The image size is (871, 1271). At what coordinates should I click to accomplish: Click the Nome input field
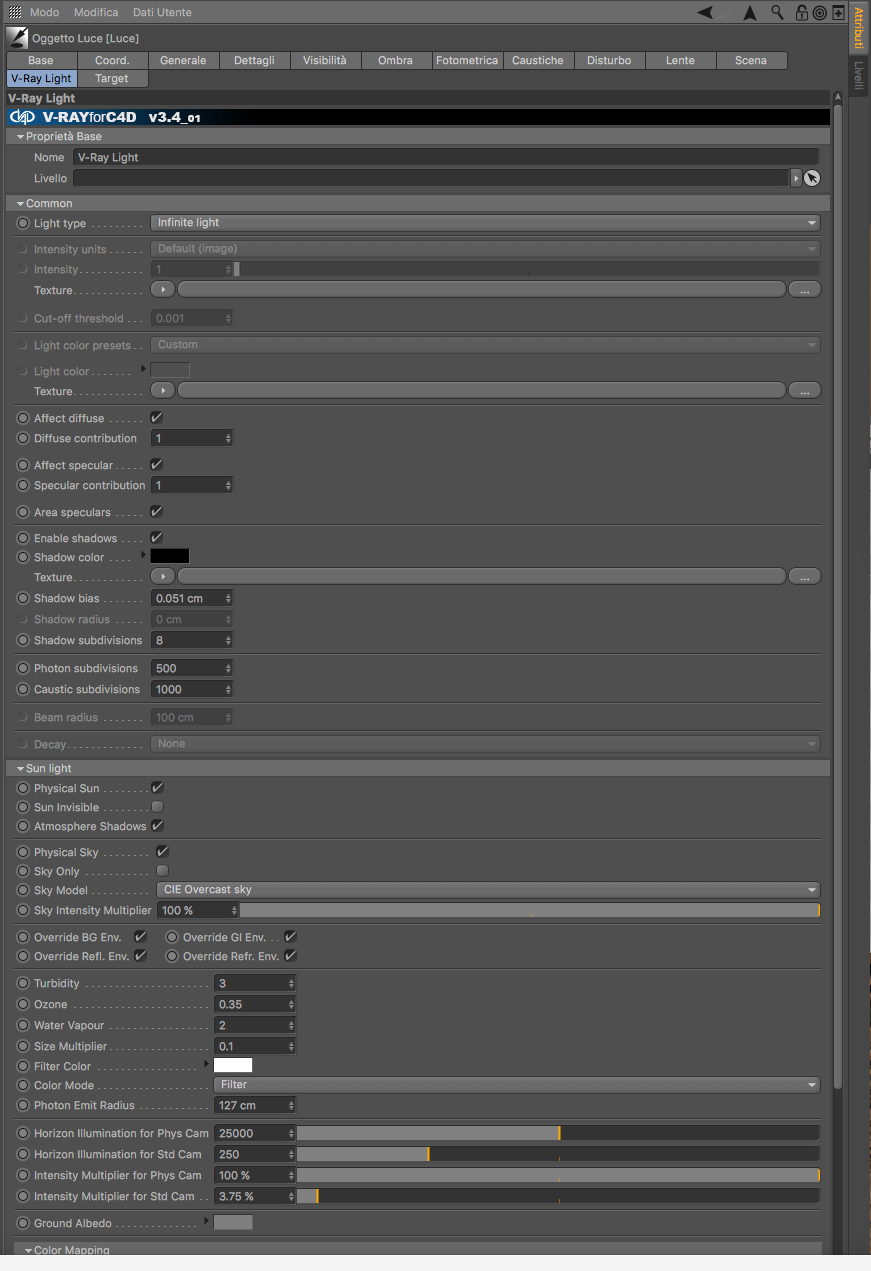click(x=445, y=157)
